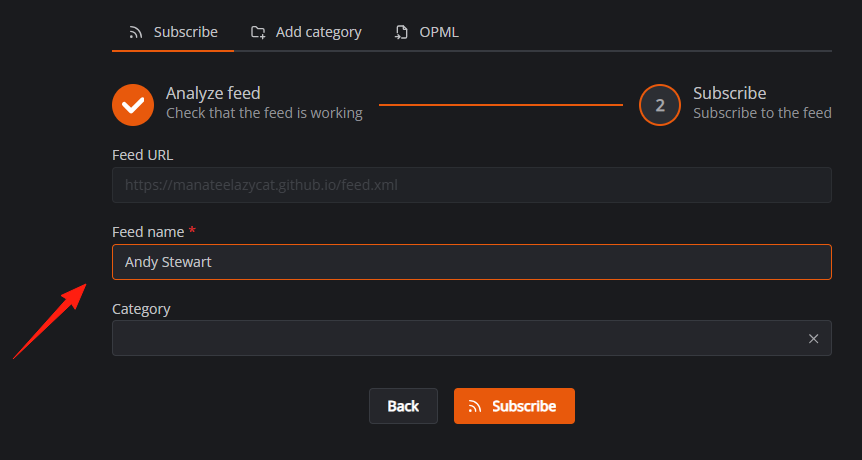
Task: Click the OPML file import icon
Action: tap(401, 32)
